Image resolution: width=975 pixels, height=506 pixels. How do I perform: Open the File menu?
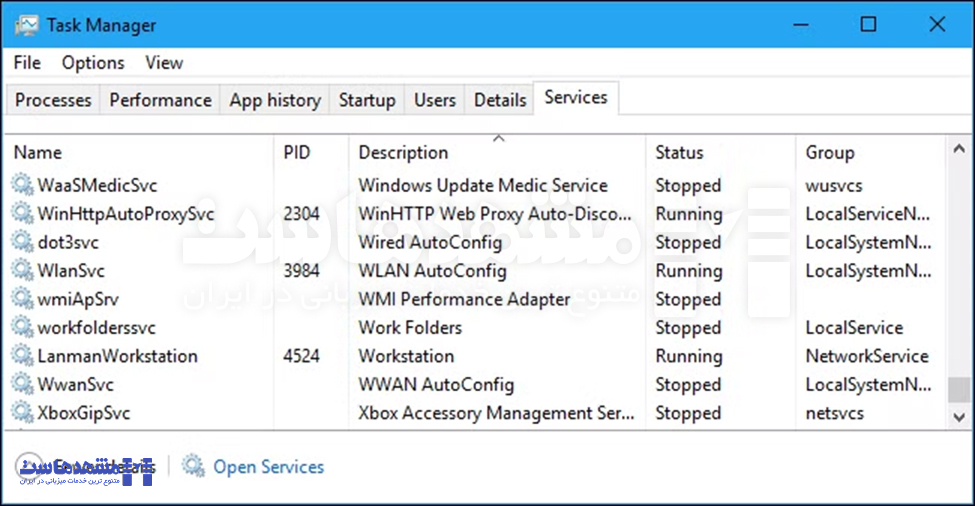point(27,63)
